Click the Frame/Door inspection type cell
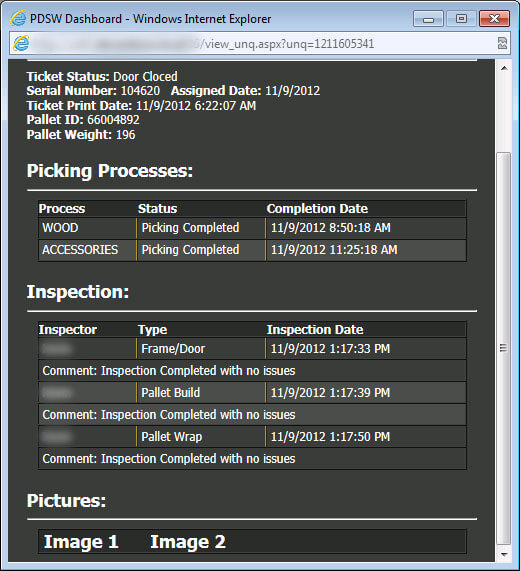 pyautogui.click(x=201, y=349)
